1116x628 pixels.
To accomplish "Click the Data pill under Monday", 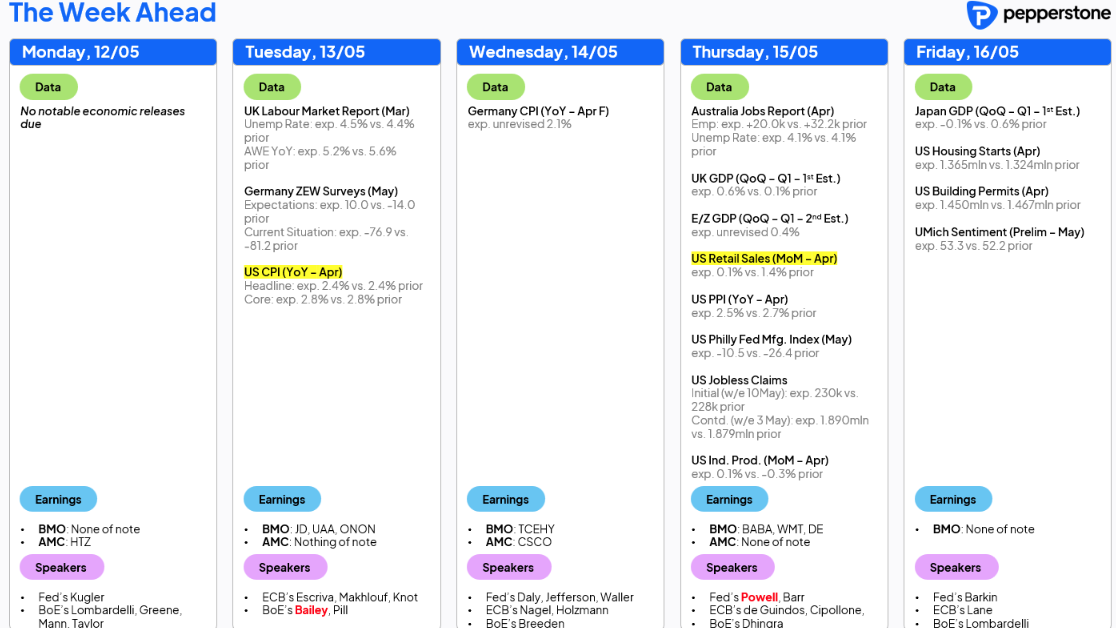I will (x=48, y=87).
